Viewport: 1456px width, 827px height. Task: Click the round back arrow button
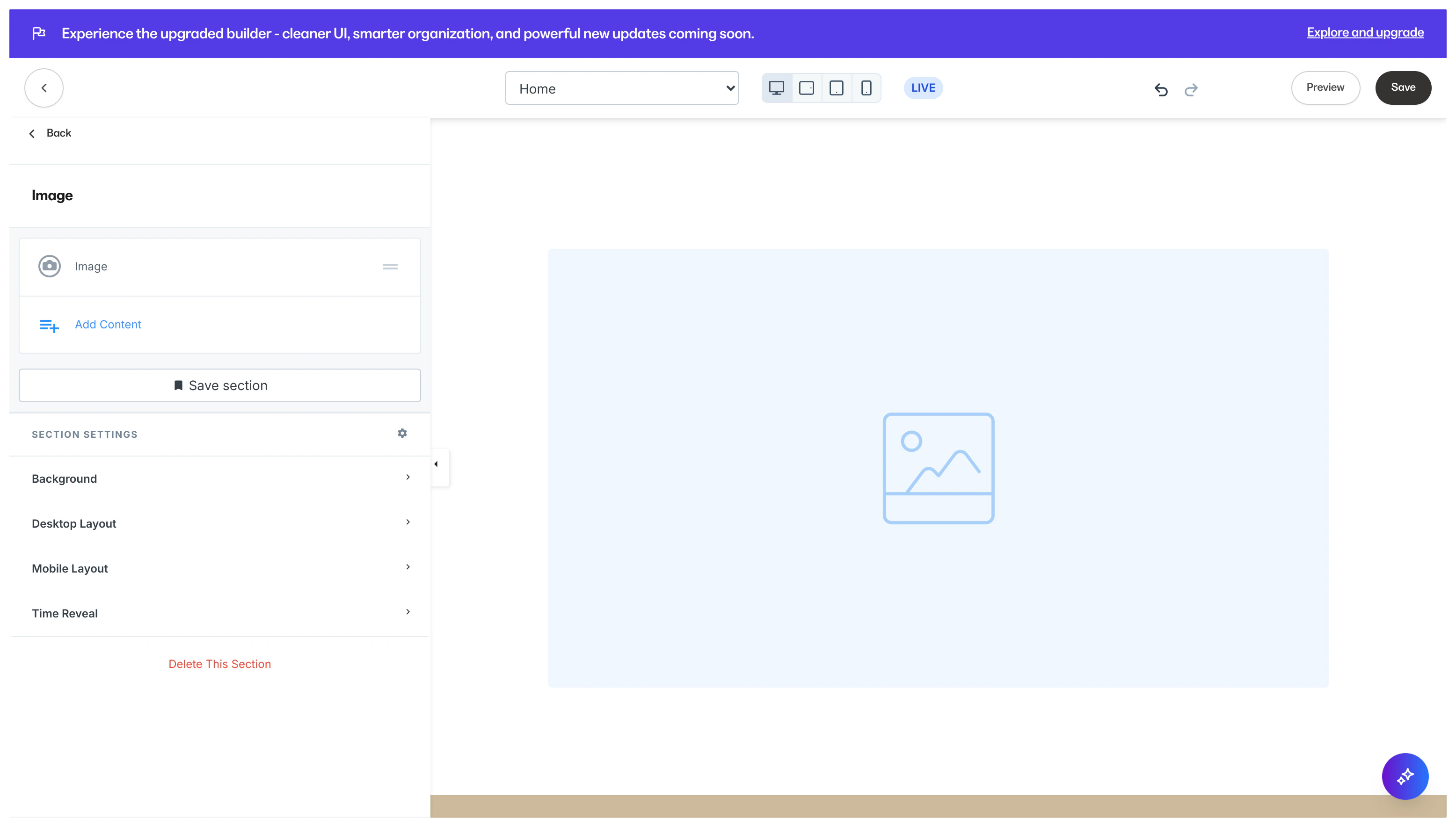pos(44,88)
